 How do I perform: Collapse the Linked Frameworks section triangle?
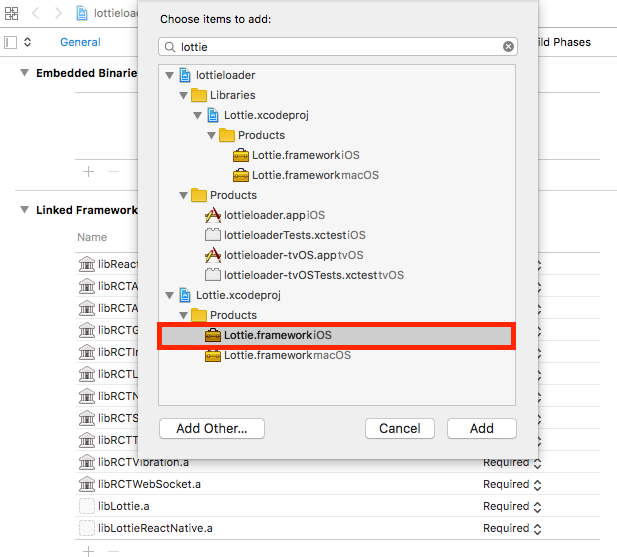[24, 210]
